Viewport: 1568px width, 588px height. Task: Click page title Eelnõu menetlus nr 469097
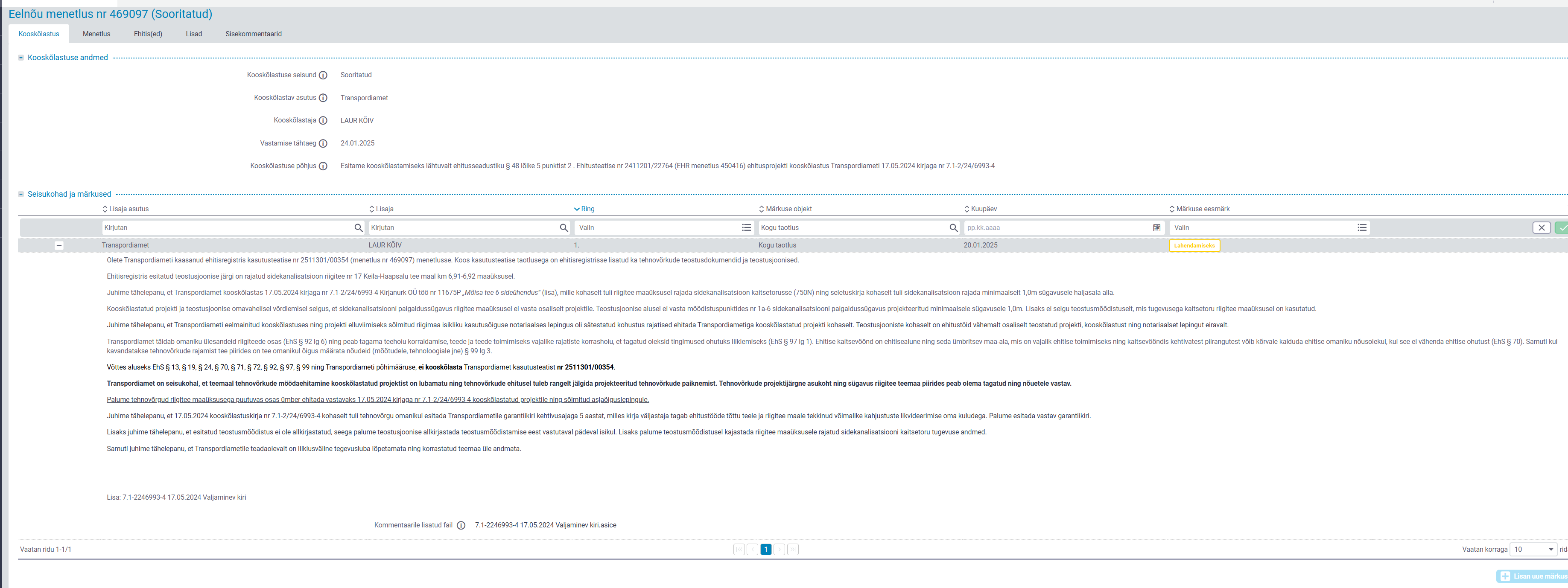click(x=110, y=14)
